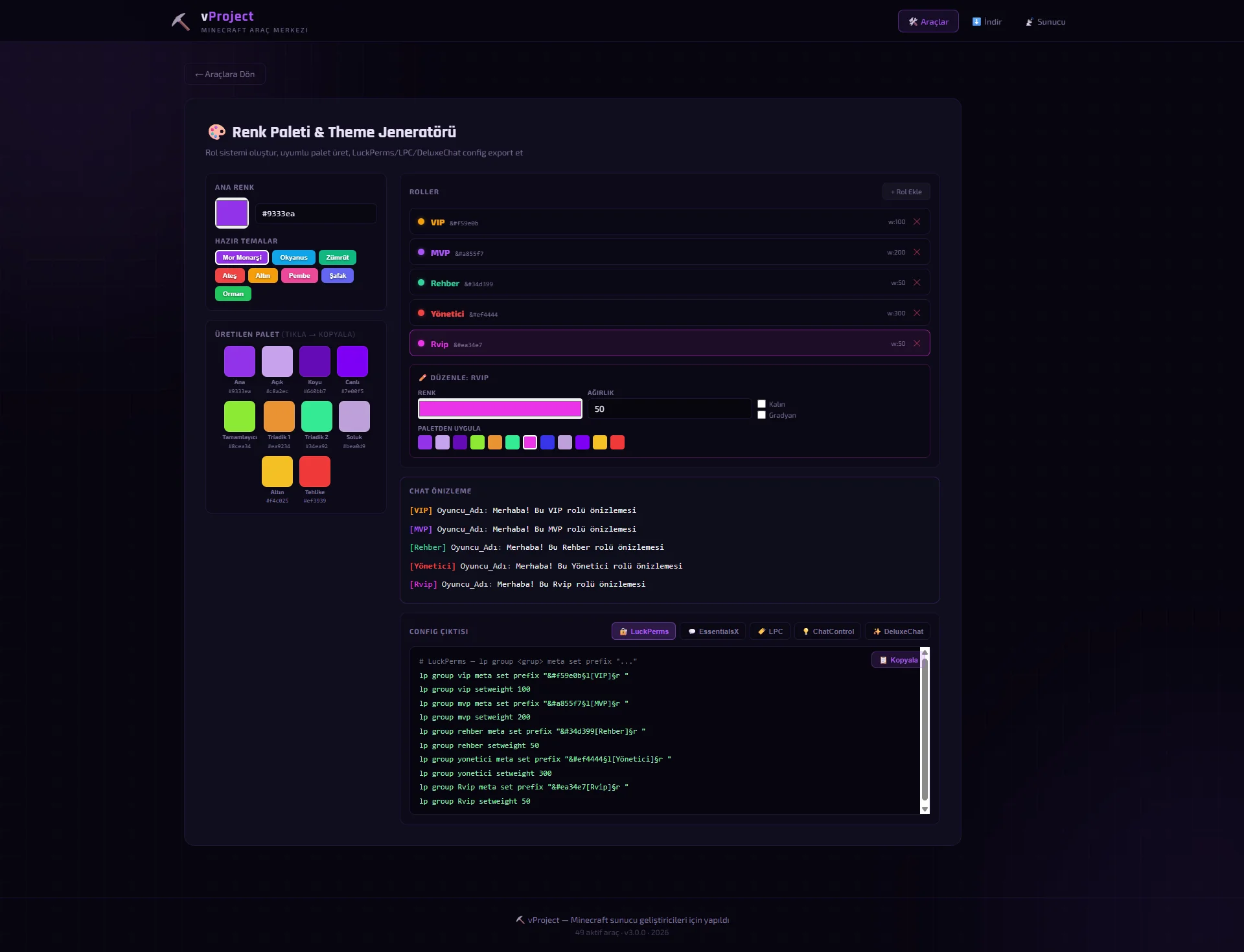1244x952 pixels.
Task: Click the #9333ea hex input field
Action: point(316,214)
